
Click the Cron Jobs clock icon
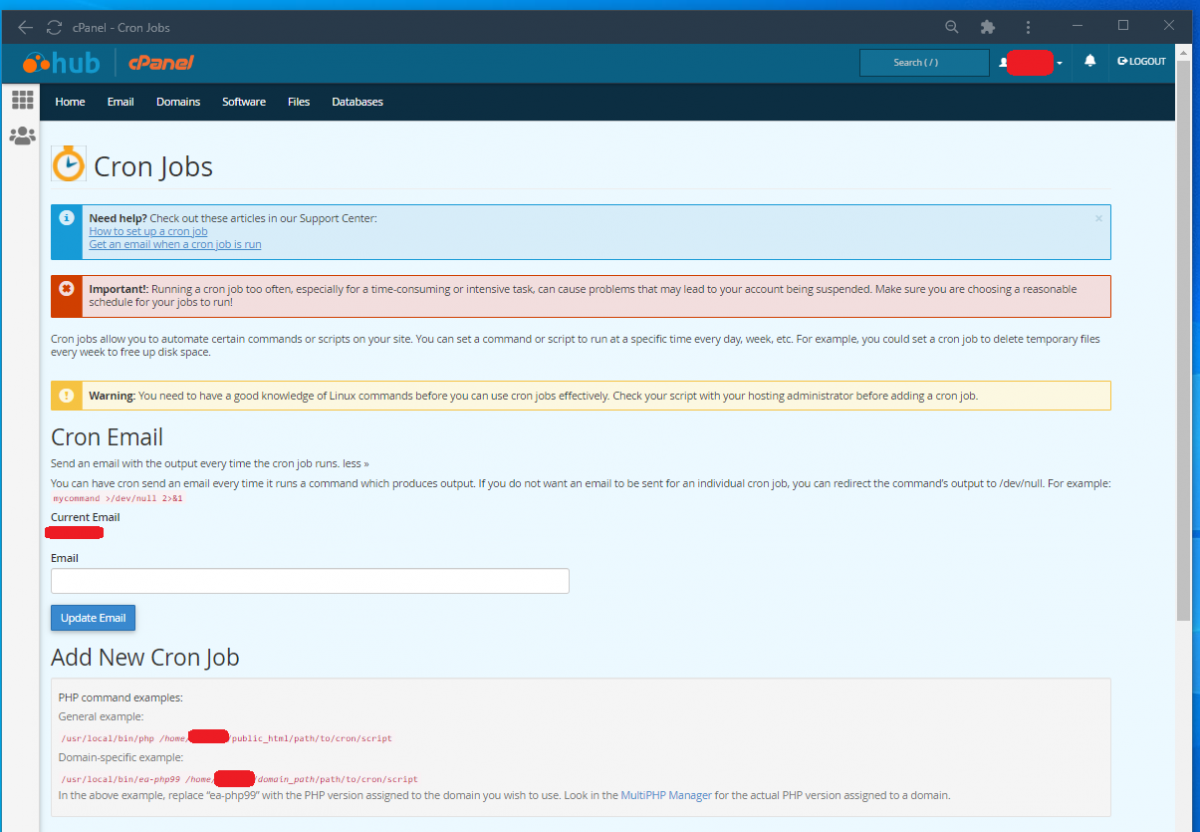click(x=67, y=163)
